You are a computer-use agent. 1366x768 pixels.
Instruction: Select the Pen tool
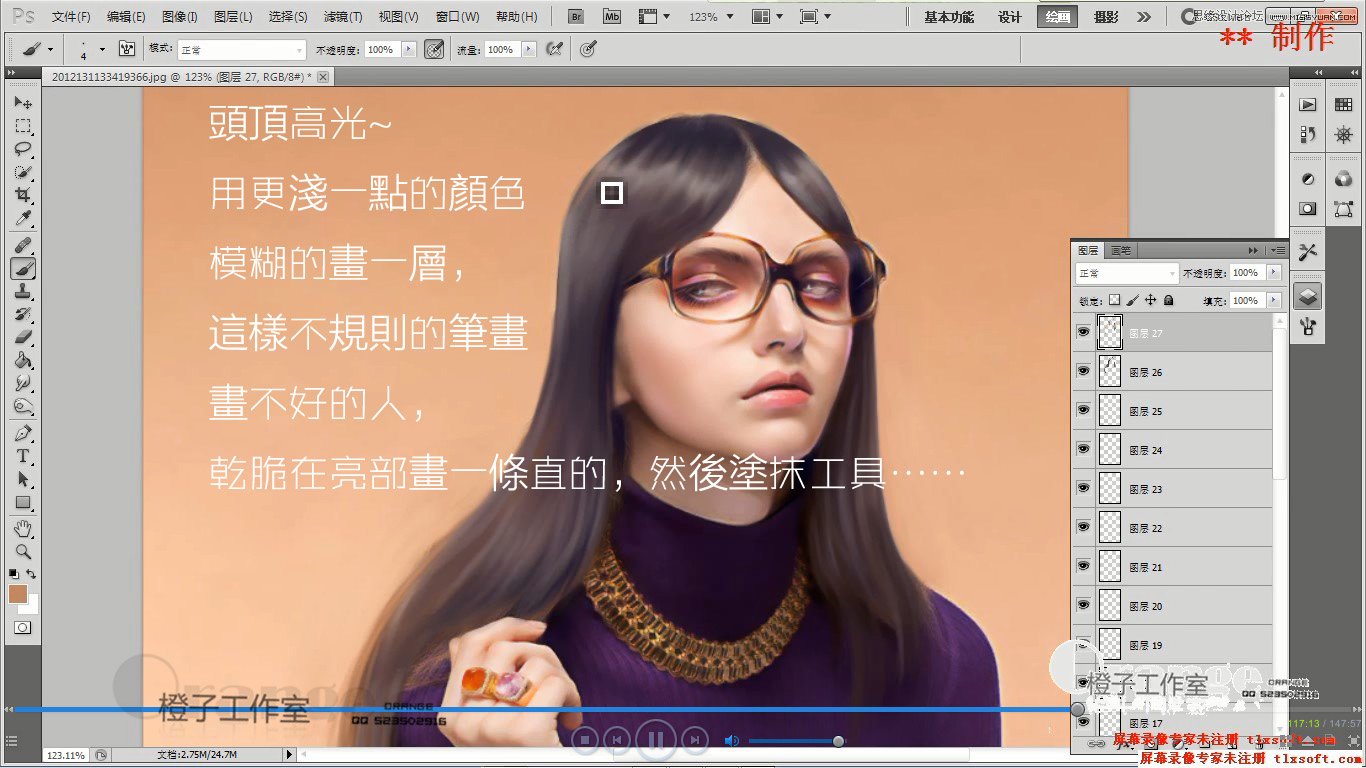tap(23, 433)
